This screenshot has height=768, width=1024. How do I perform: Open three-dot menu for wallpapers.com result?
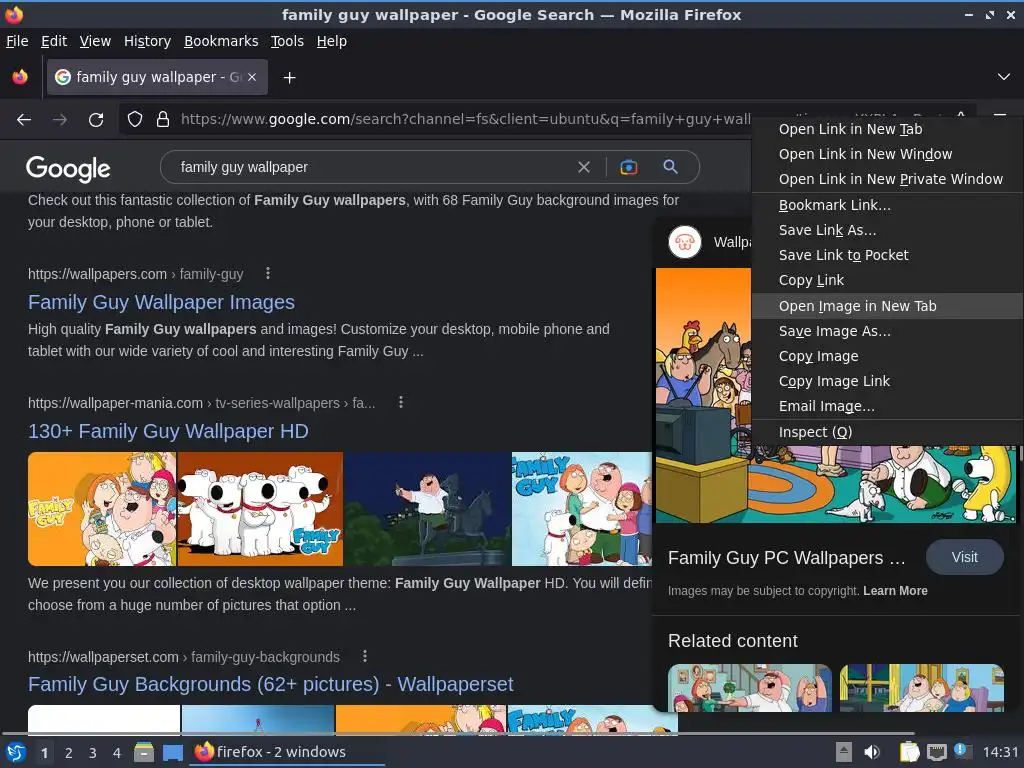268,273
